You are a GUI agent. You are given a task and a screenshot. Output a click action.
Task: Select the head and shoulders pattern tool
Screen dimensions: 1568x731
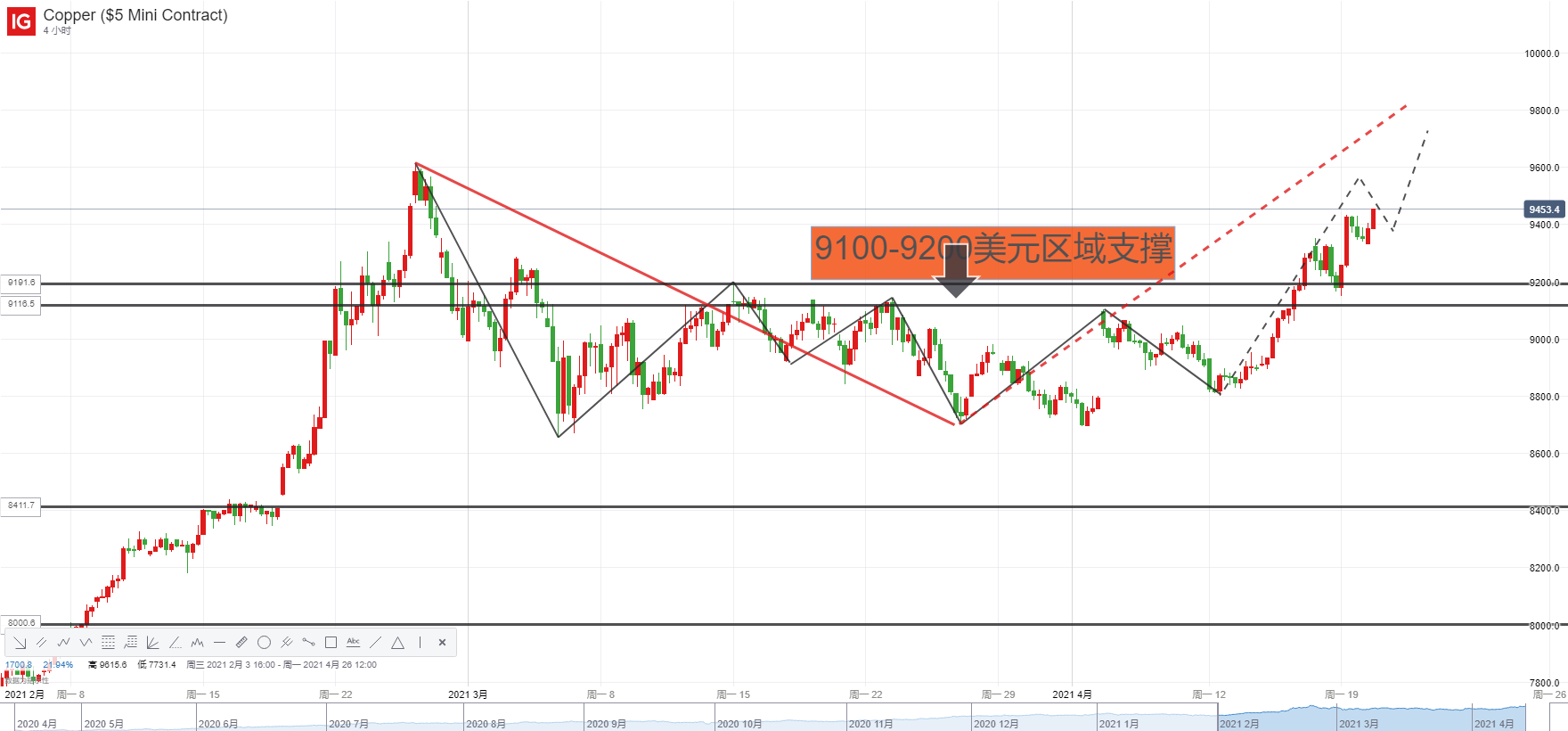pyautogui.click(x=197, y=643)
